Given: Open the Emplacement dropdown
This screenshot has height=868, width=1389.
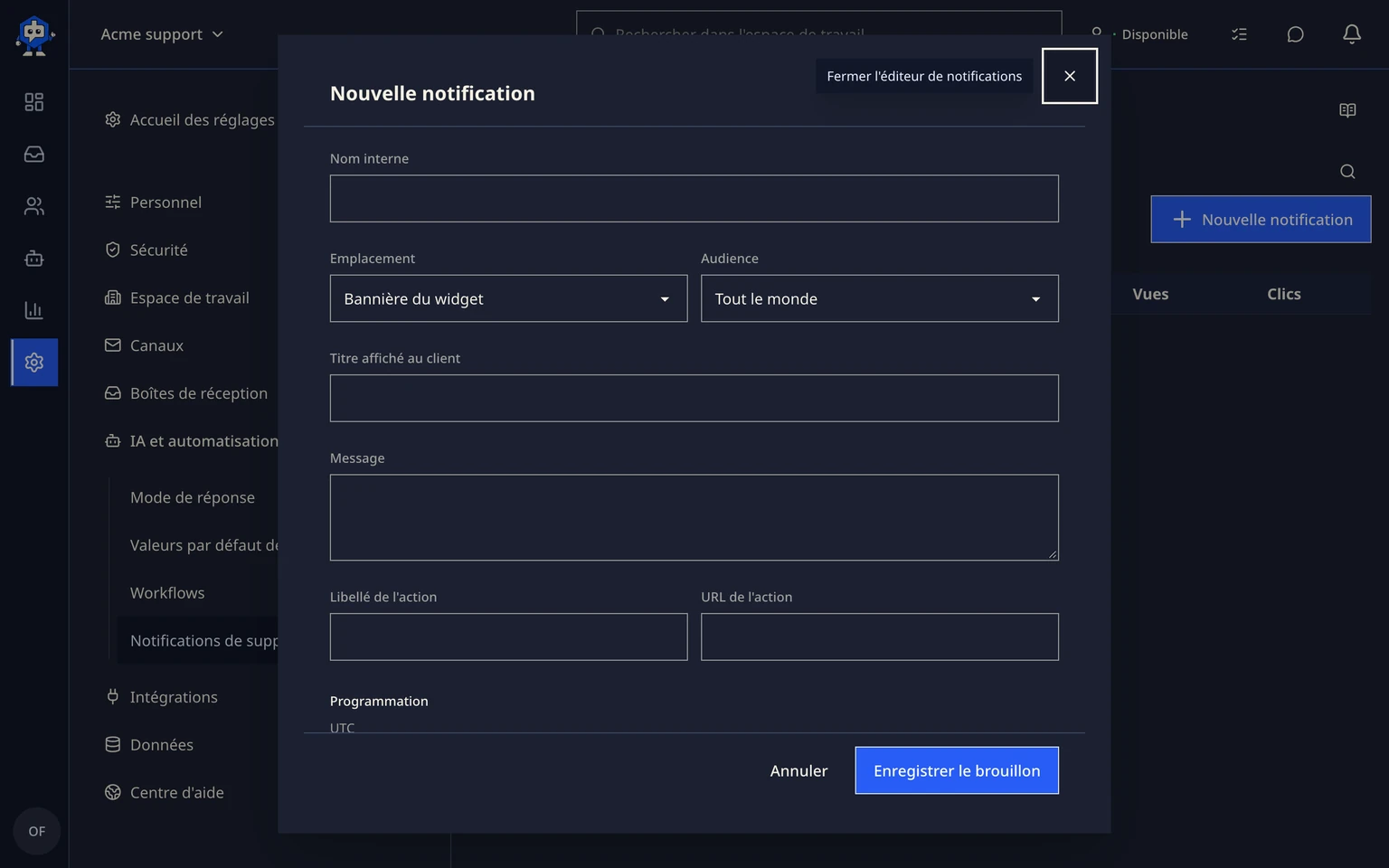Looking at the screenshot, I should pos(508,298).
